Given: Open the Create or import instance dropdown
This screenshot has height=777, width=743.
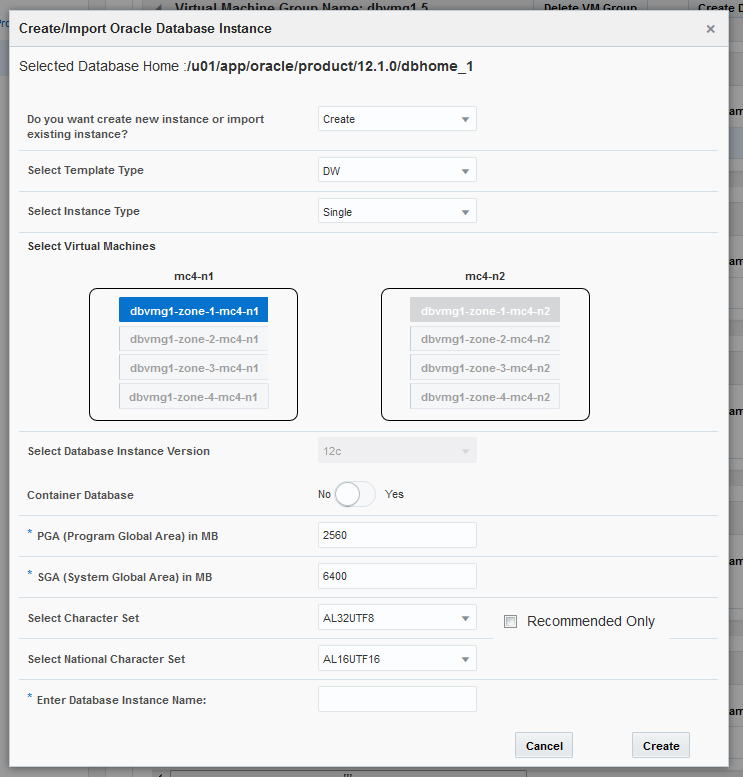Looking at the screenshot, I should [x=397, y=119].
